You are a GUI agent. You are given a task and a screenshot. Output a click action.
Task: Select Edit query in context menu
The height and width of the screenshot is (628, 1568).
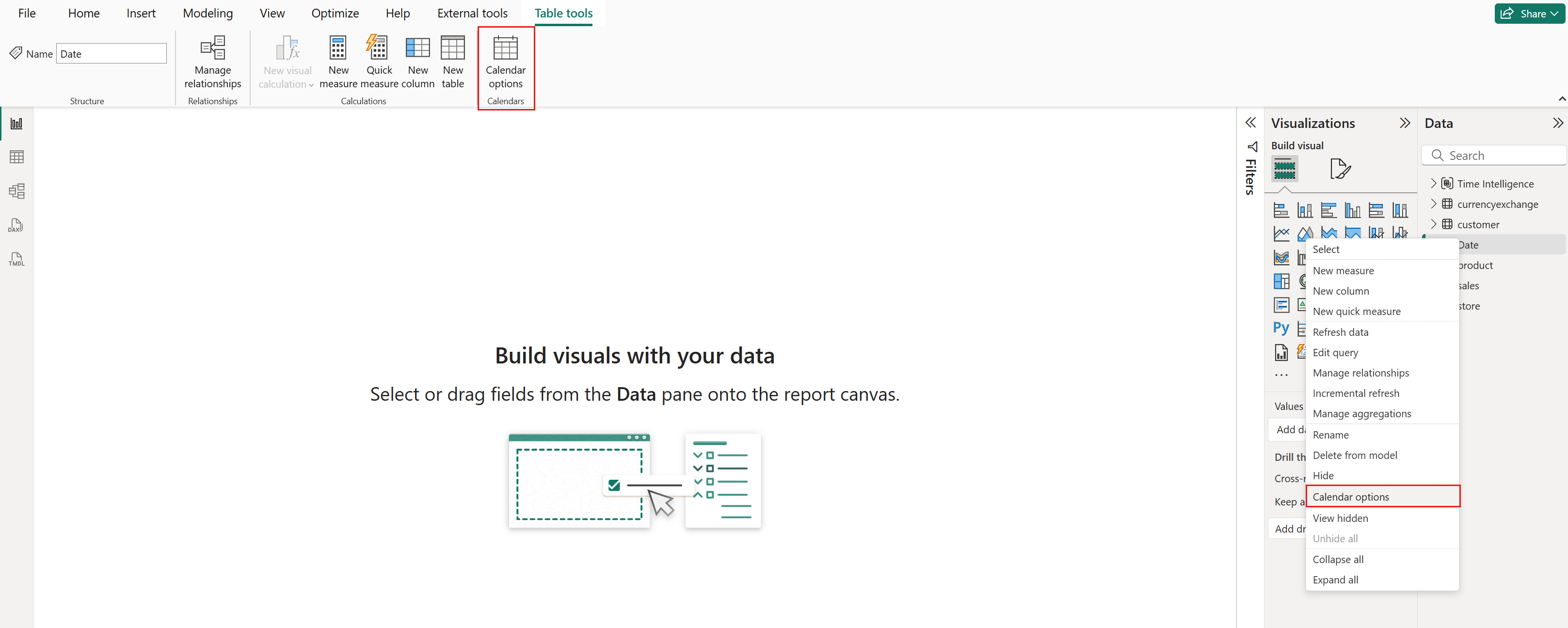point(1335,352)
